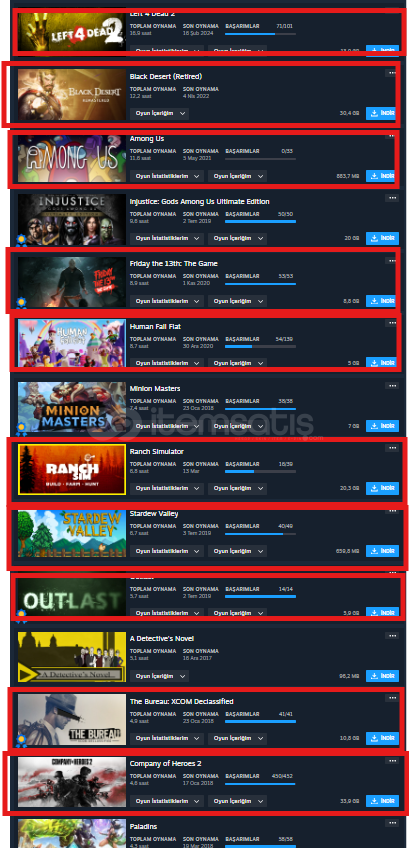Click the download button for Stardew Valley
This screenshot has width=409, height=848.
point(382,551)
